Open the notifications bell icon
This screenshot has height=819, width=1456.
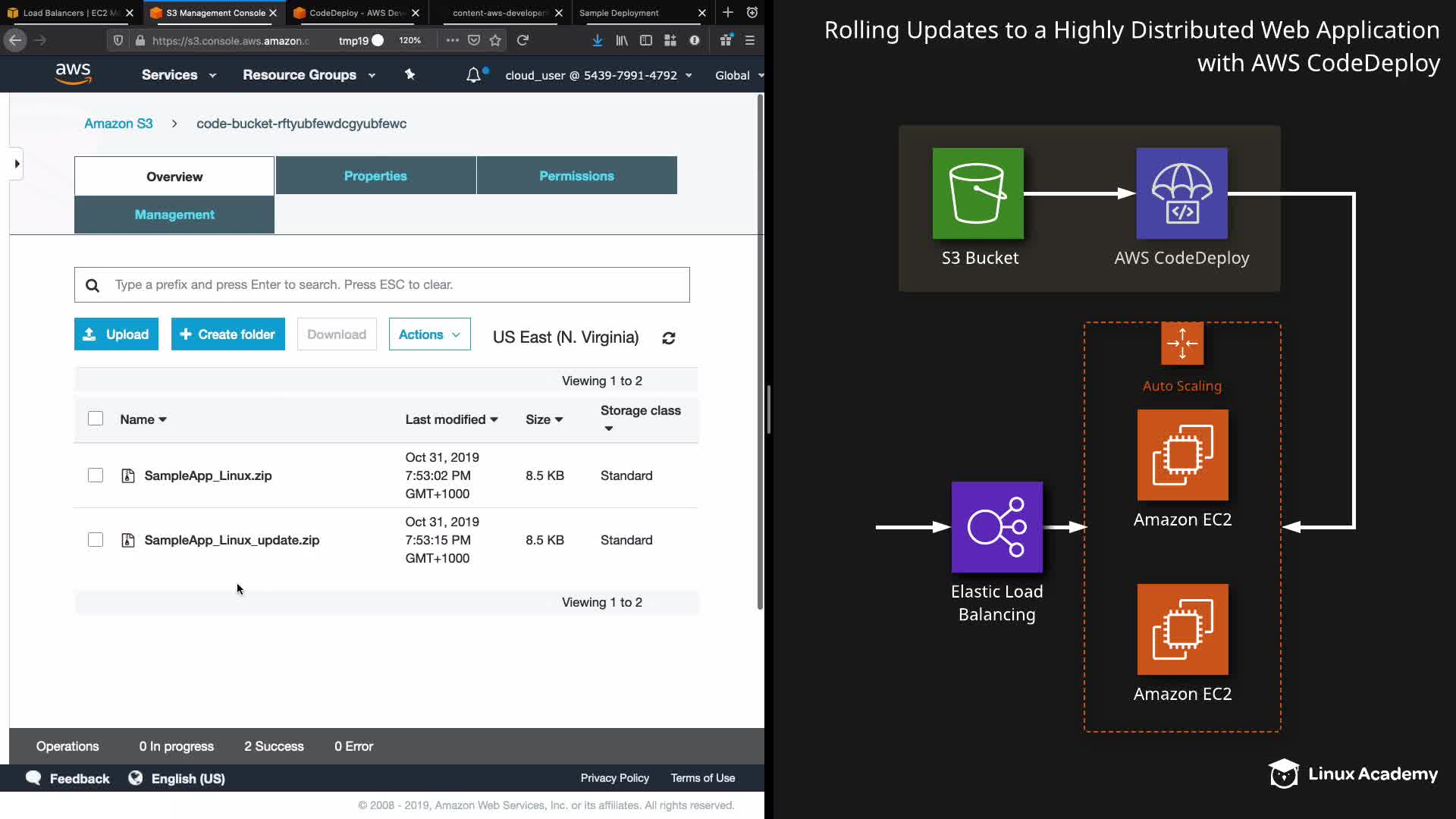coord(473,75)
